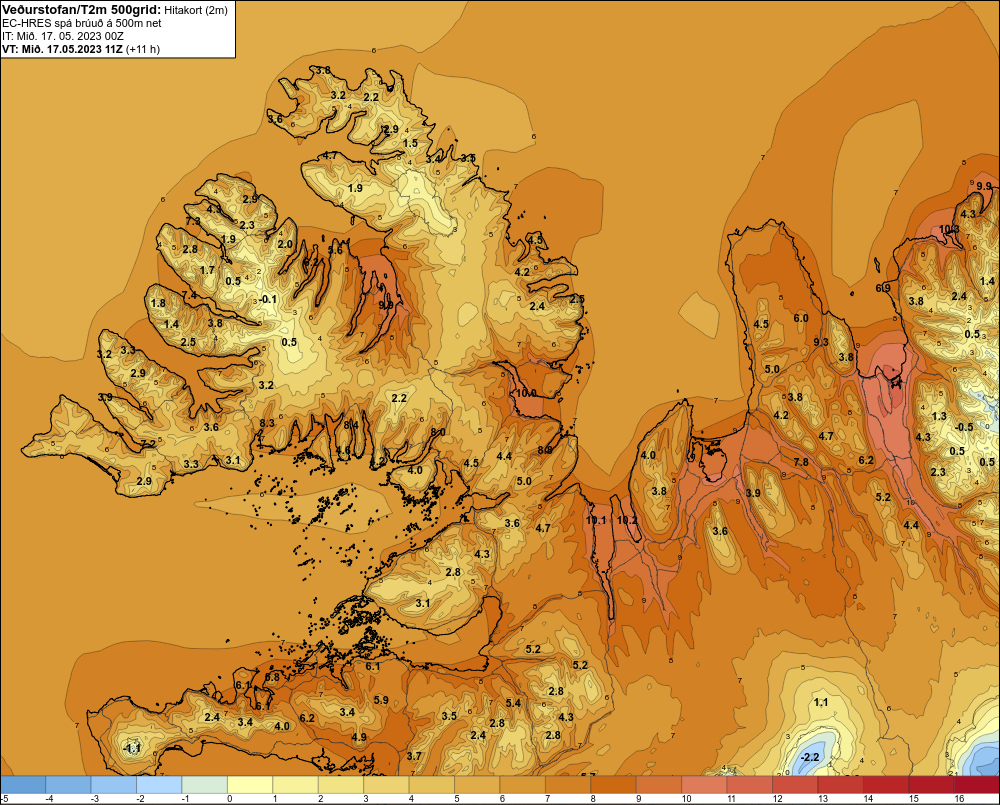Click the 10.1 temperature label
The height and width of the screenshot is (805, 1000).
[x=596, y=520]
